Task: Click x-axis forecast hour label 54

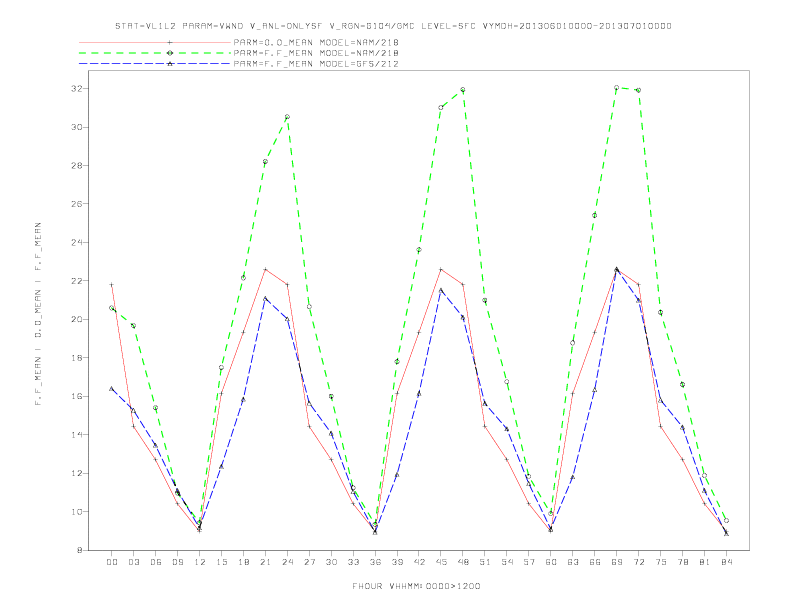Action: (x=507, y=562)
